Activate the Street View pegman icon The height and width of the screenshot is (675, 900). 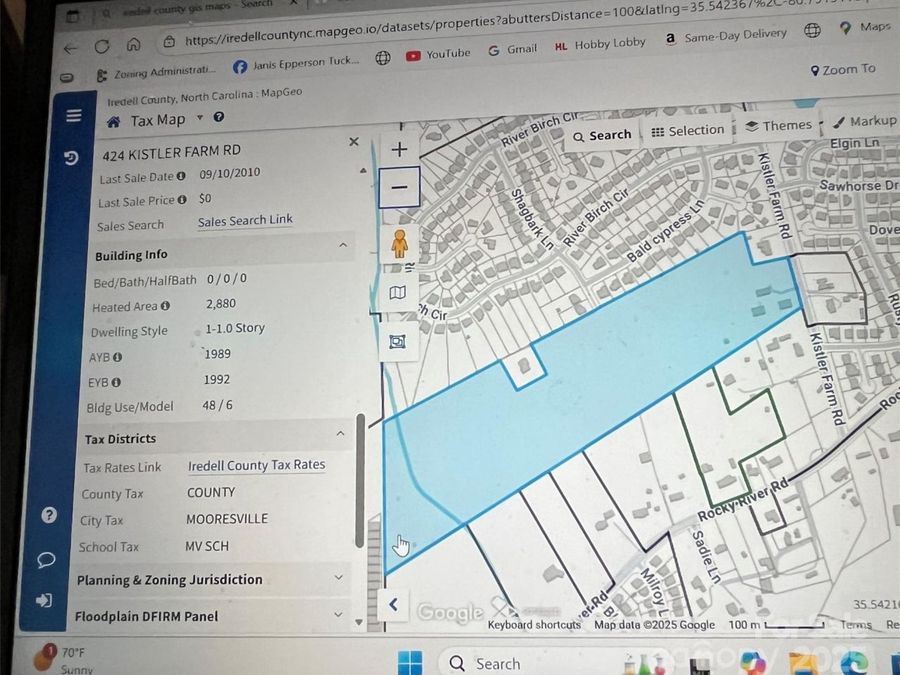[x=399, y=243]
